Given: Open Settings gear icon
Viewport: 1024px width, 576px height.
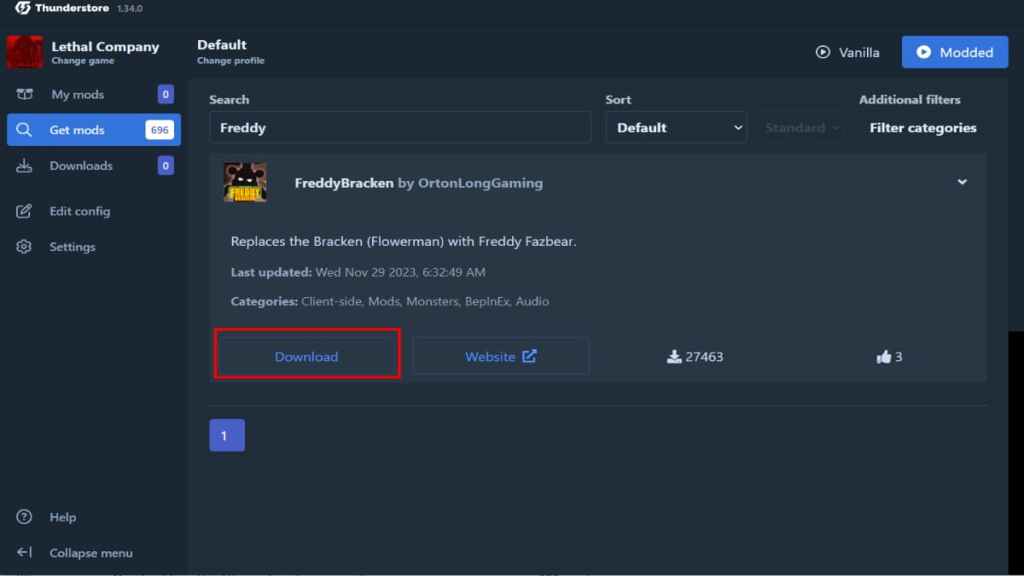Looking at the screenshot, I should point(25,247).
